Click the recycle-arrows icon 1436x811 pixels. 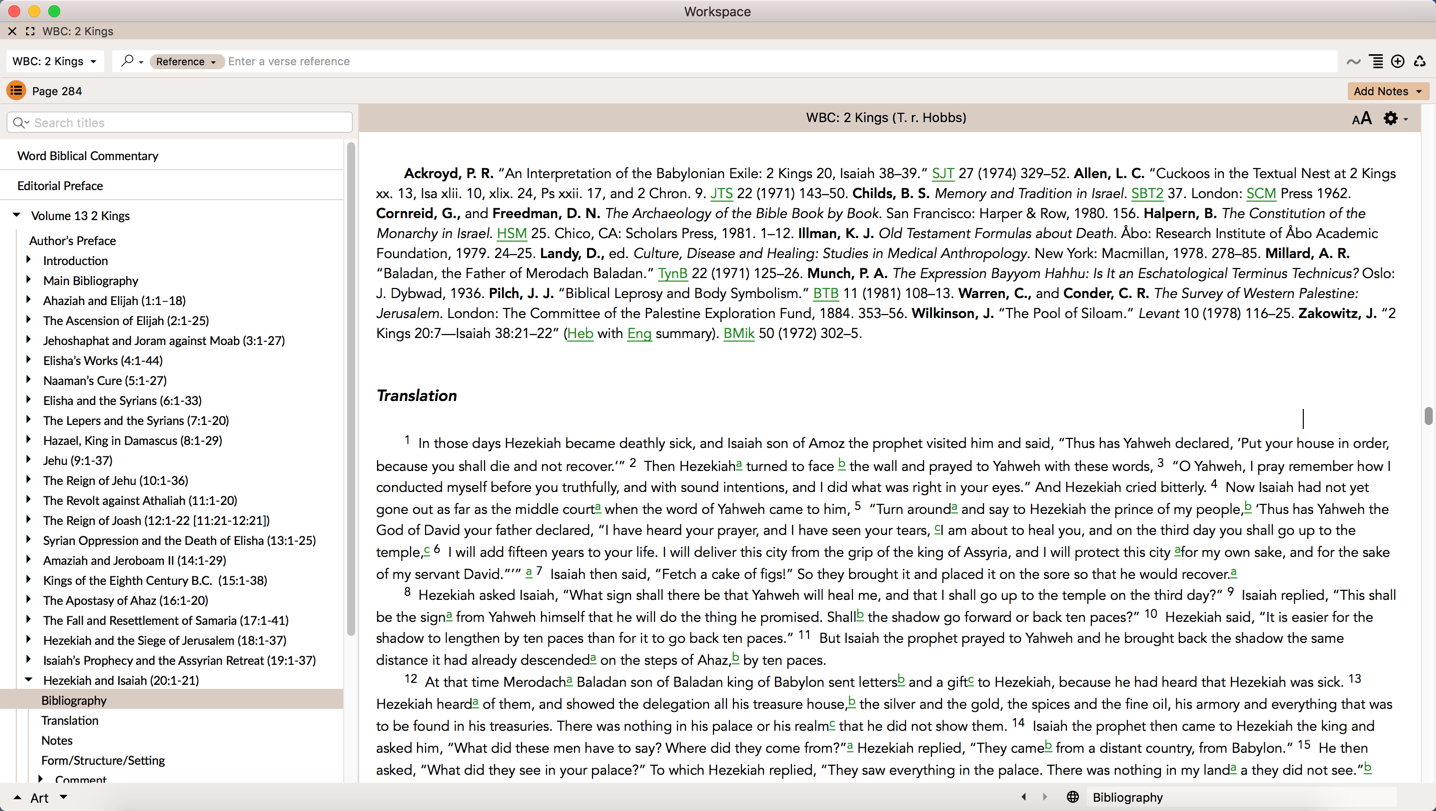coord(1419,62)
